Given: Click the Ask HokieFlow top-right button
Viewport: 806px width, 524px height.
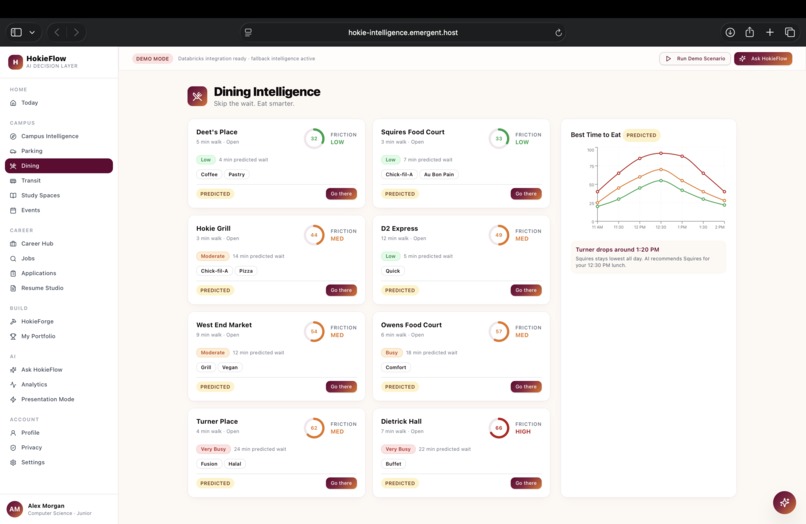Looking at the screenshot, I should (763, 59).
